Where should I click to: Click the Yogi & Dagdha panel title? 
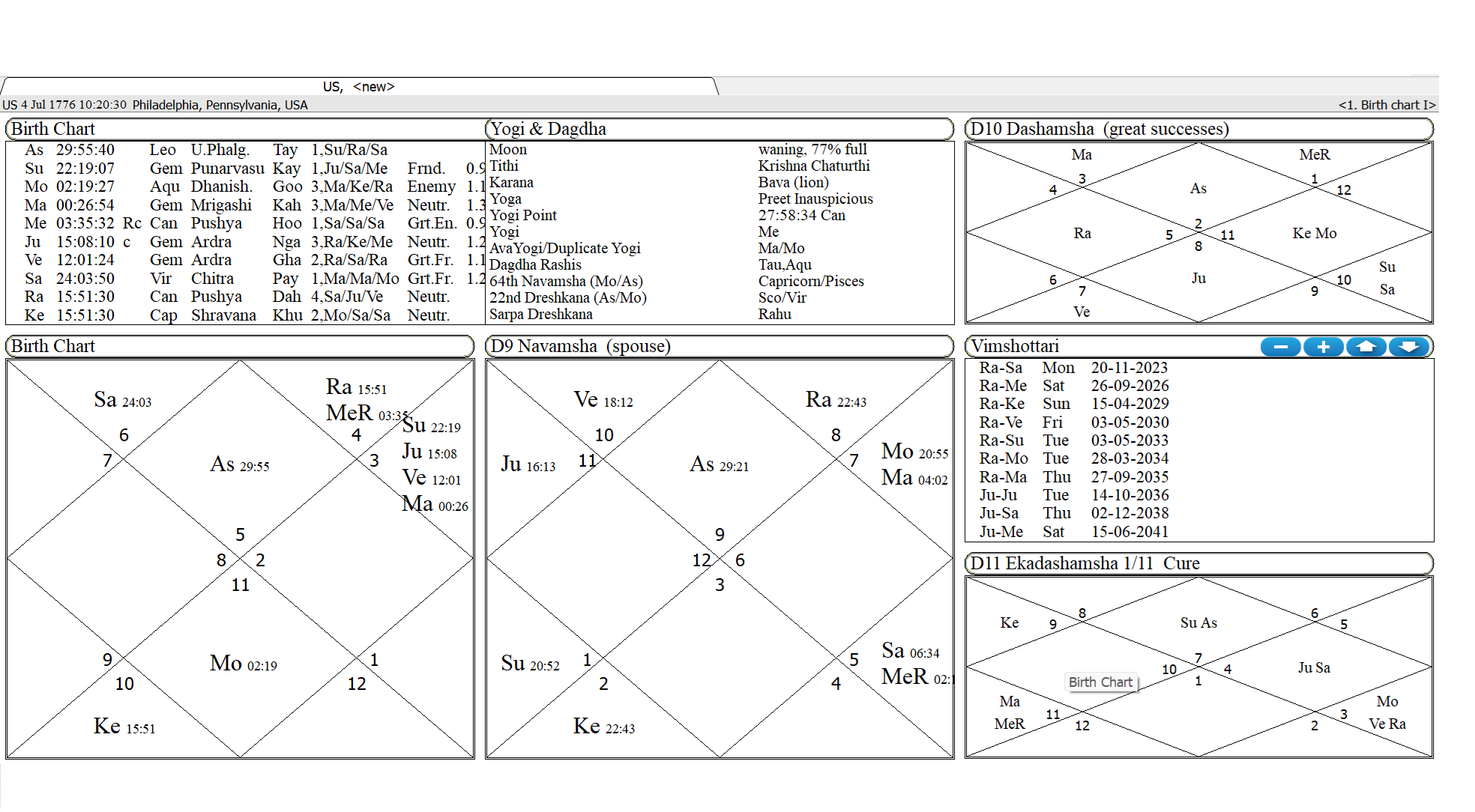547,129
